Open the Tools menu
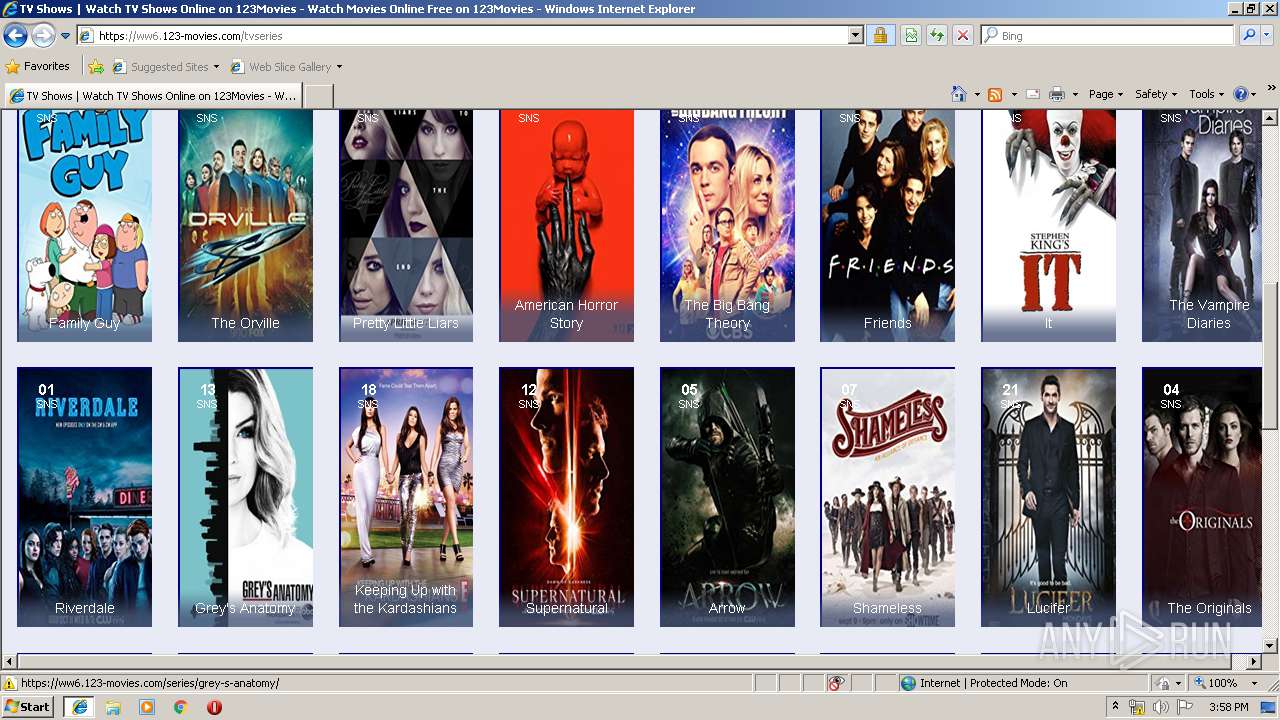1280x720 pixels. click(x=1207, y=94)
